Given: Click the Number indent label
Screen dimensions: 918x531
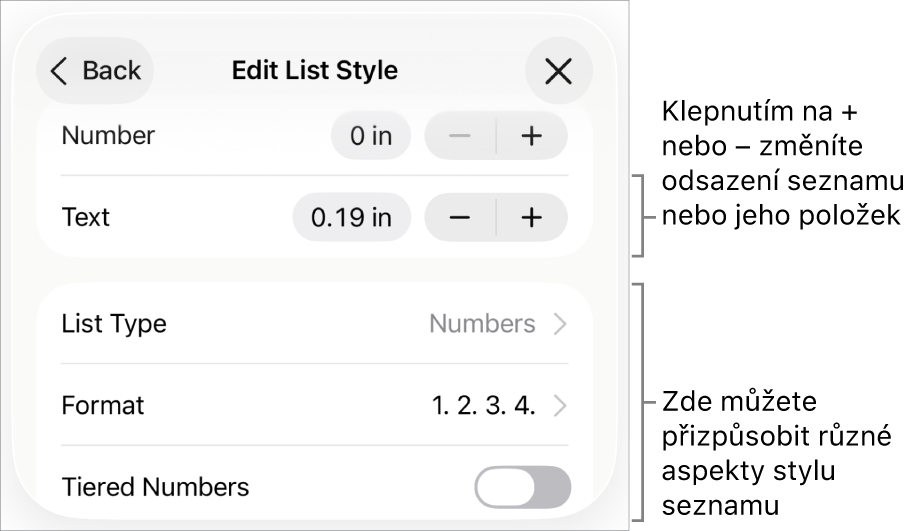Looking at the screenshot, I should click(108, 136).
